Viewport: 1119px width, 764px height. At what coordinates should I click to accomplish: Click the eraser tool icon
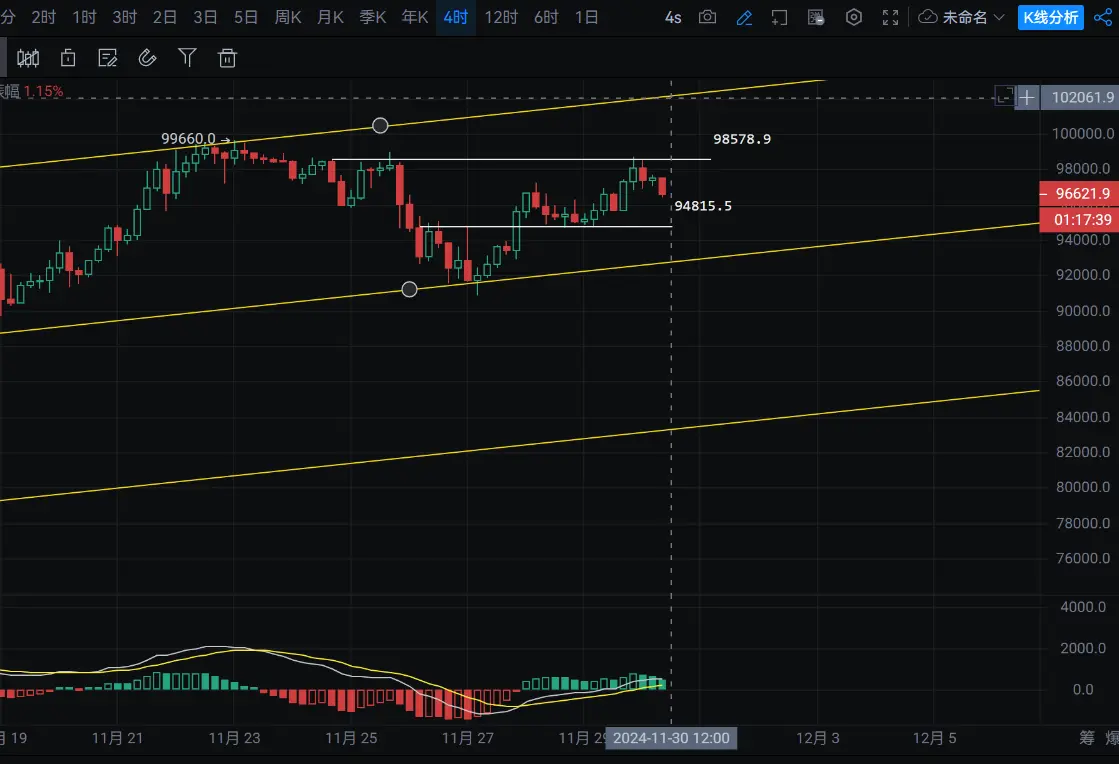[148, 58]
